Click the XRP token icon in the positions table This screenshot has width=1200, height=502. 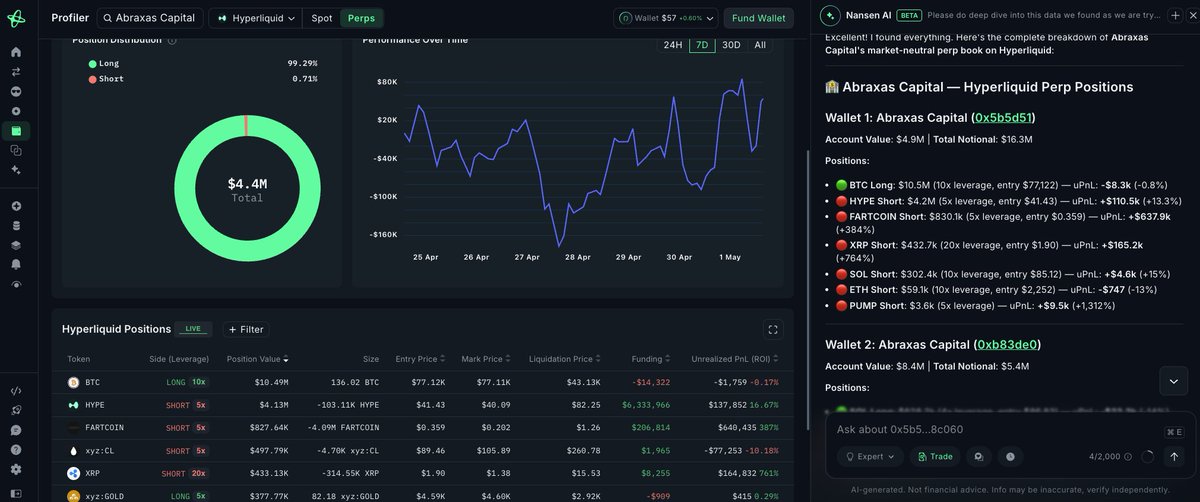coord(72,473)
